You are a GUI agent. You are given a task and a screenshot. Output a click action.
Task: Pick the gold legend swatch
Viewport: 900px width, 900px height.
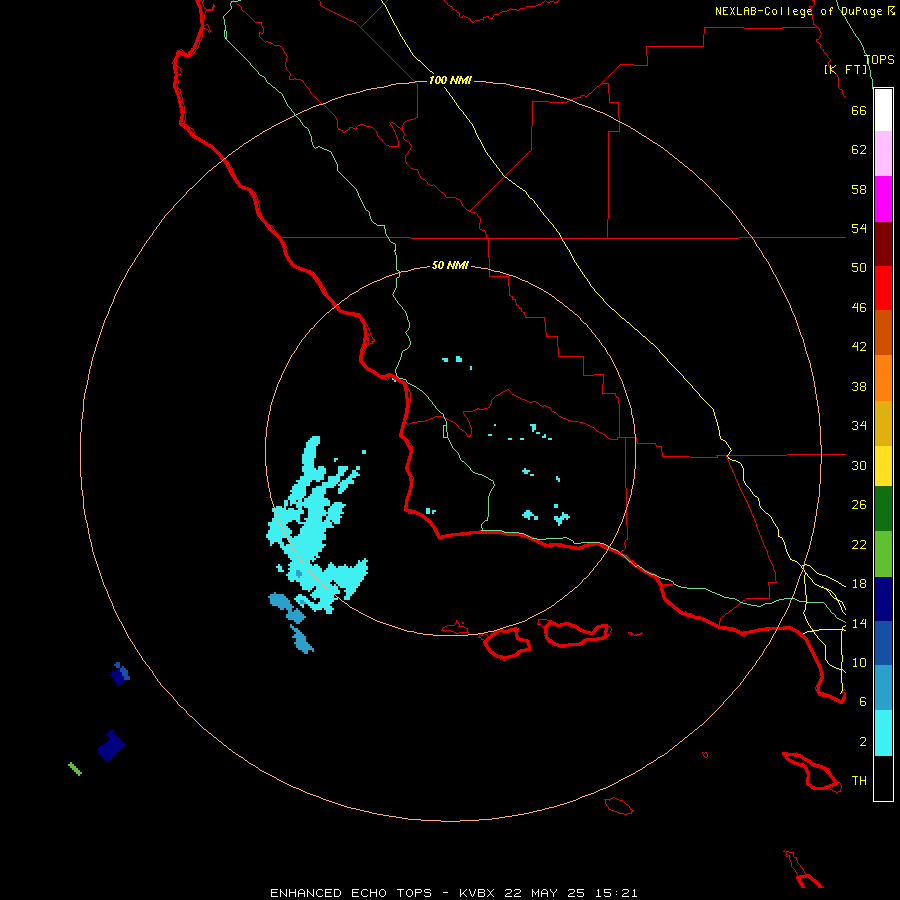pos(883,424)
